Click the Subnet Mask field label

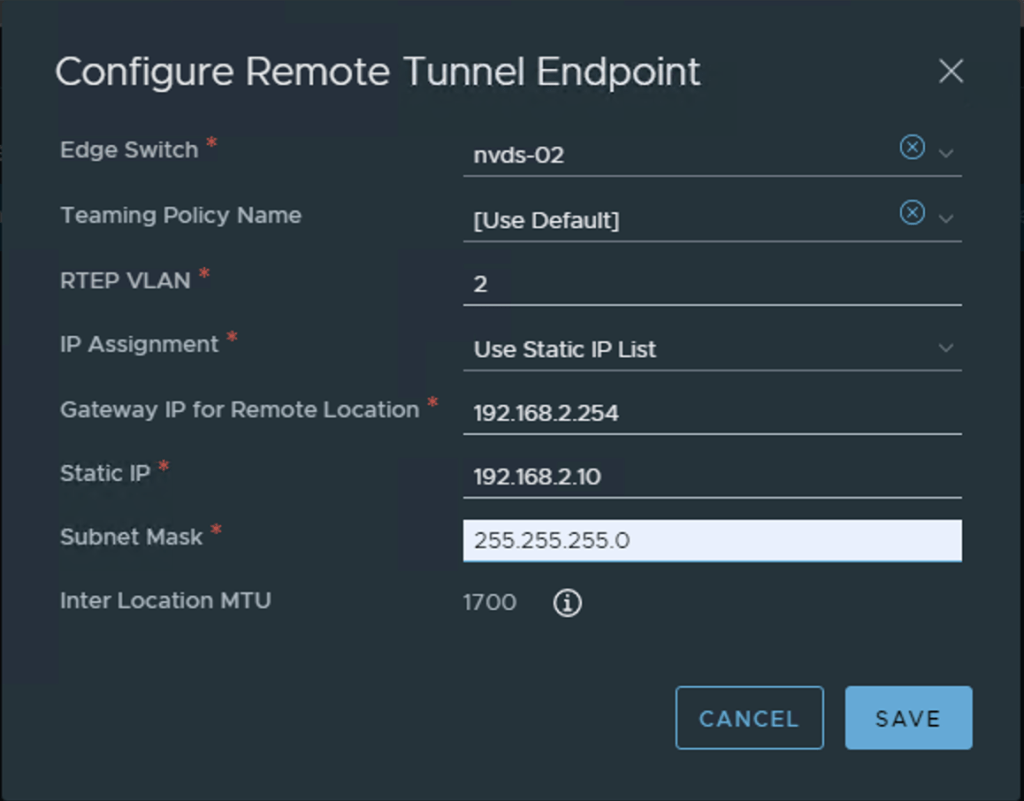point(131,537)
